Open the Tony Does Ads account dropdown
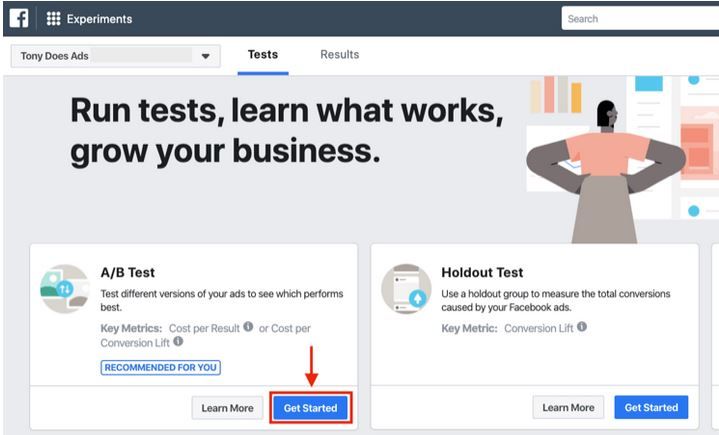This screenshot has height=435, width=719. 116,56
